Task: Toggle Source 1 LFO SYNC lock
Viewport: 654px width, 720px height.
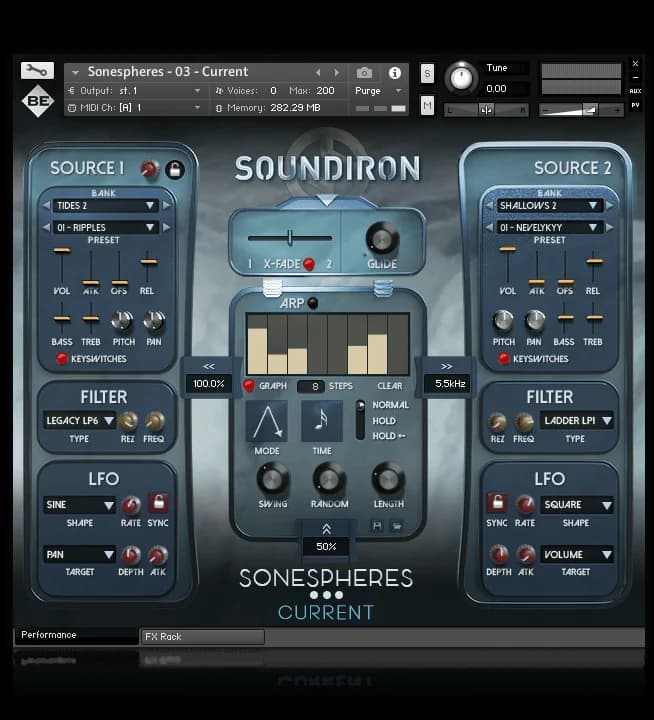Action: click(x=158, y=503)
